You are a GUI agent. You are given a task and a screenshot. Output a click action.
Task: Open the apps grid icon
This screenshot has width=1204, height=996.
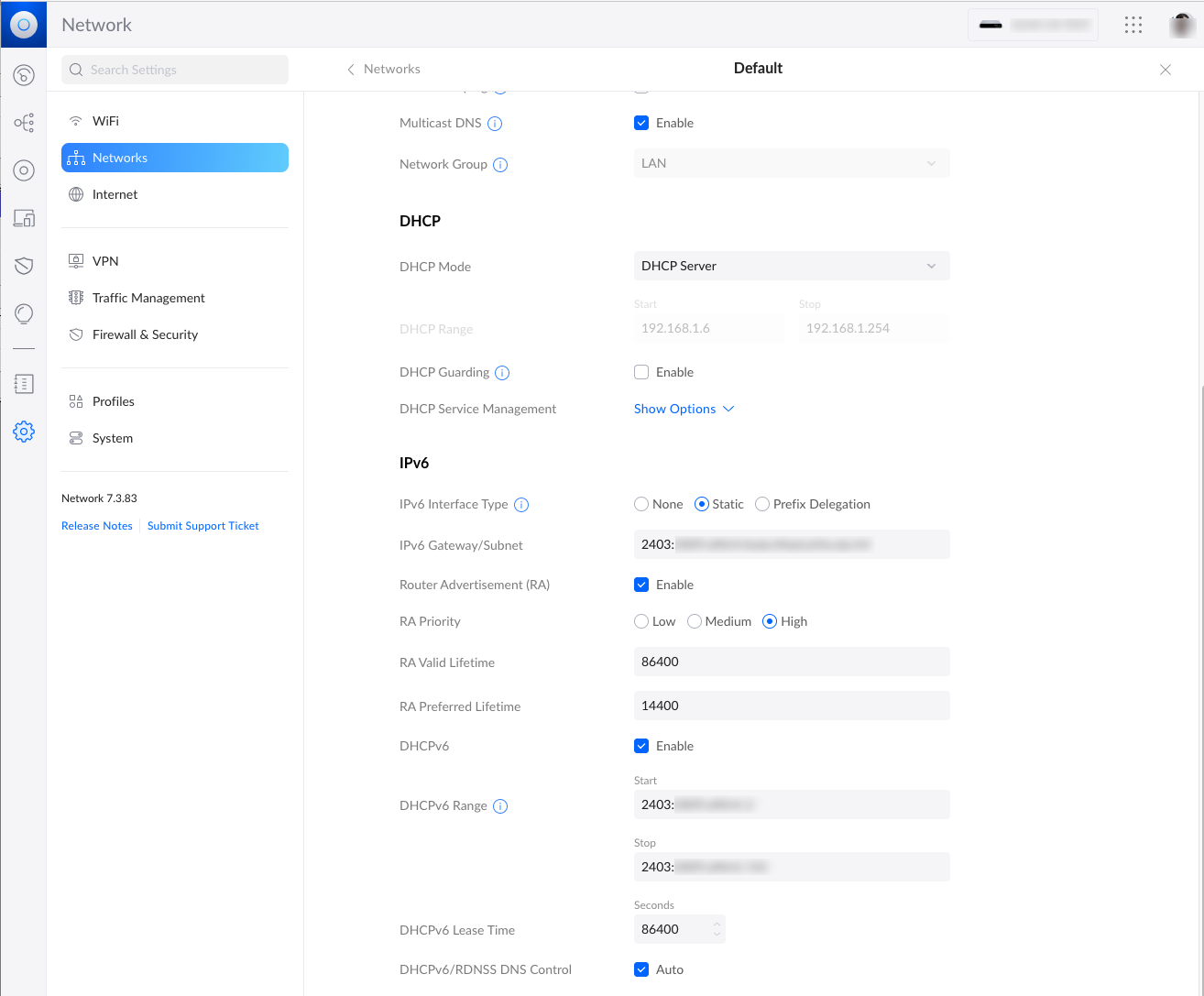[1133, 25]
